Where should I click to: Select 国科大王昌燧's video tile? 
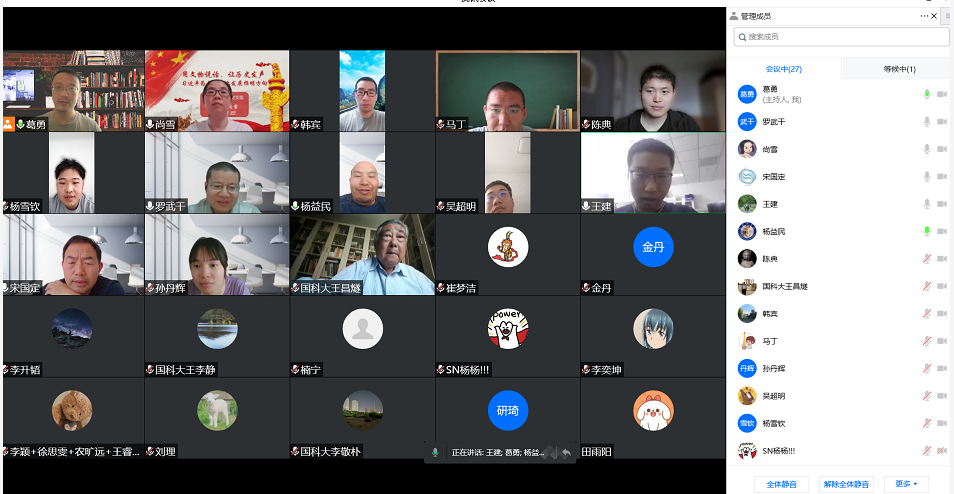tap(363, 254)
